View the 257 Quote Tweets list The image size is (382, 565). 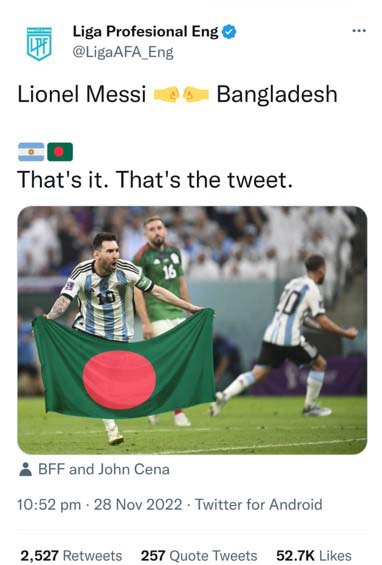point(199,556)
